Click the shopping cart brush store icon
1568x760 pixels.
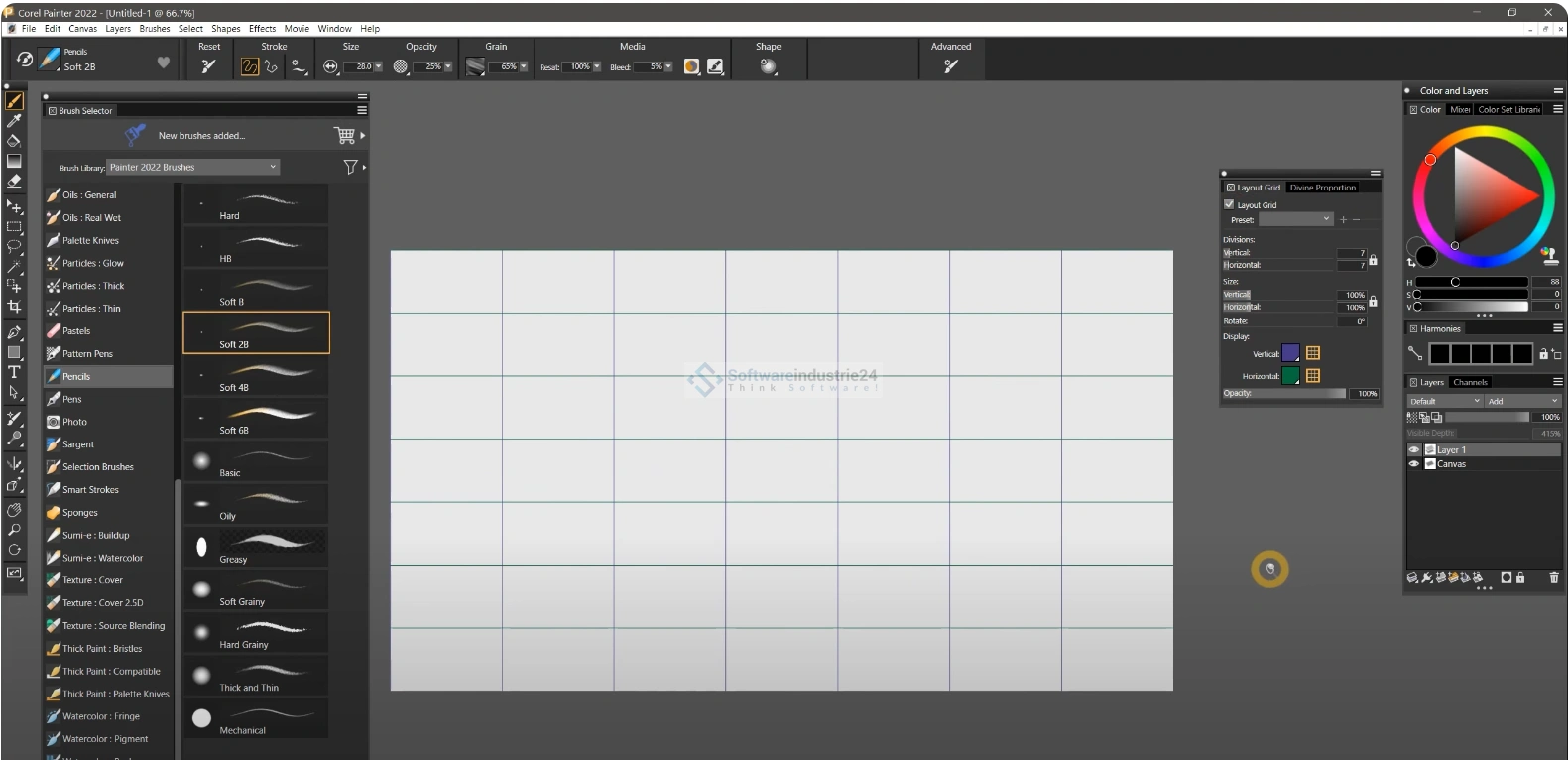tap(344, 135)
